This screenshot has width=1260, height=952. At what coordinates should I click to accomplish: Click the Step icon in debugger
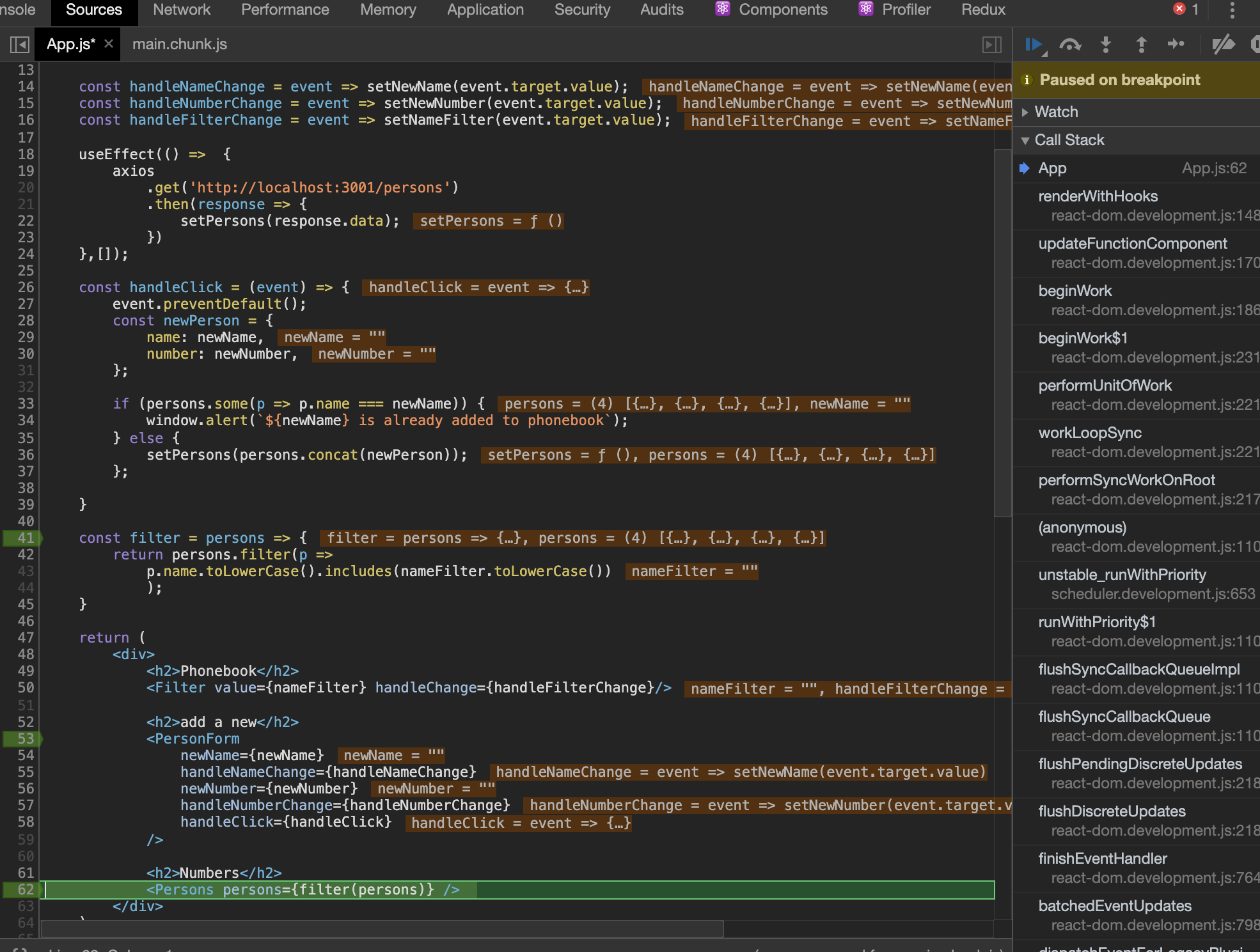pos(1176,44)
